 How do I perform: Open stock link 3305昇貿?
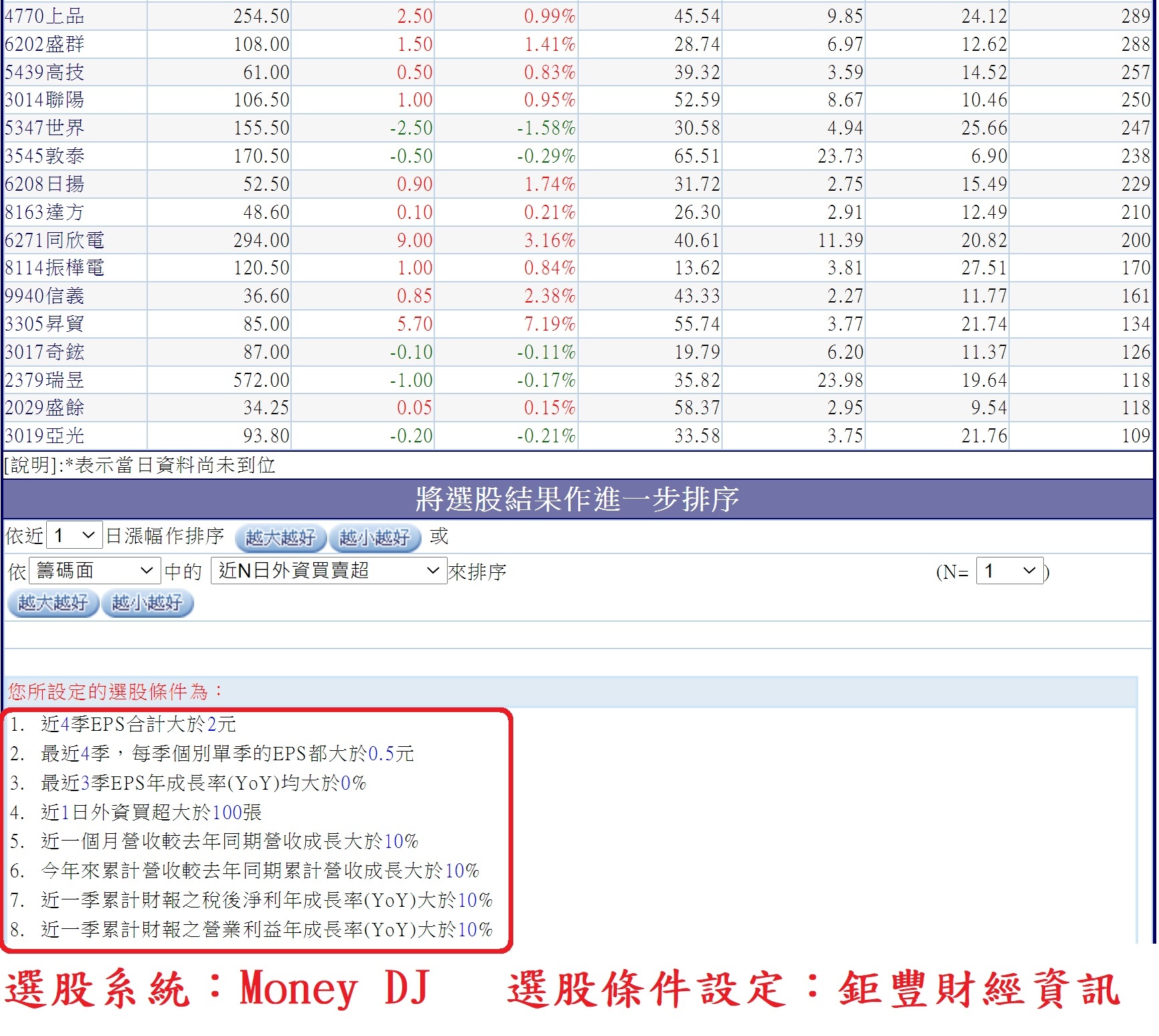tap(45, 324)
